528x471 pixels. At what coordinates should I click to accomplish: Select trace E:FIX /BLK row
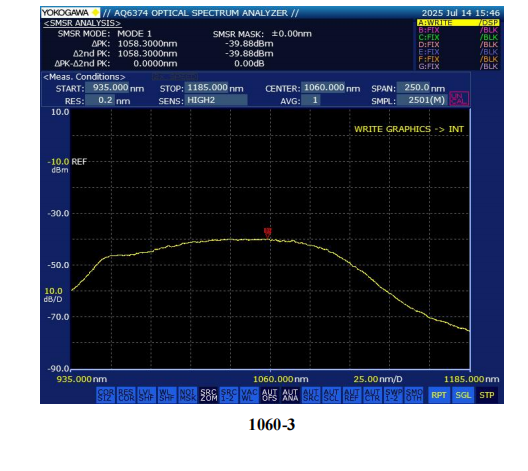[x=458, y=52]
